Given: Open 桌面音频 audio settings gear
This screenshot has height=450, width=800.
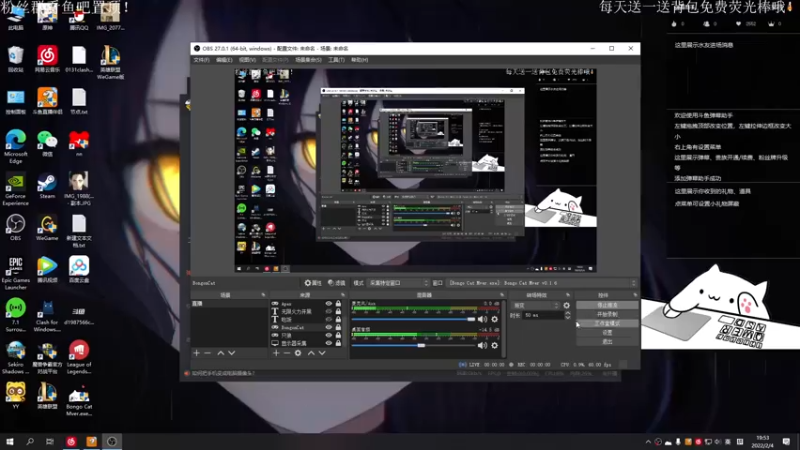Looking at the screenshot, I should coord(494,345).
